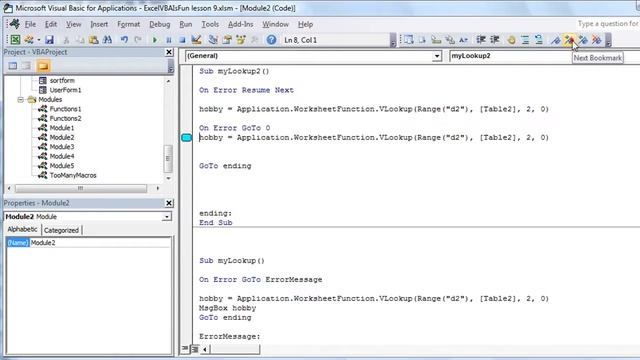640x360 pixels.
Task: Click View Code in the Project panel
Action: click(x=13, y=66)
